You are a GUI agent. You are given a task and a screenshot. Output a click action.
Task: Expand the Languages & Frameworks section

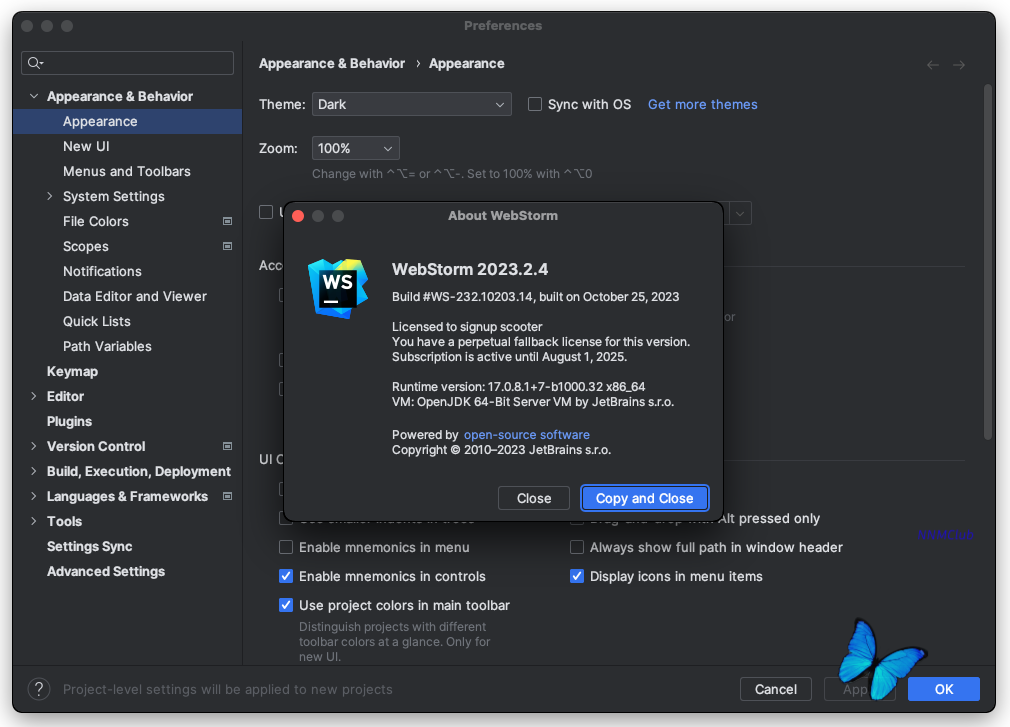click(x=33, y=496)
